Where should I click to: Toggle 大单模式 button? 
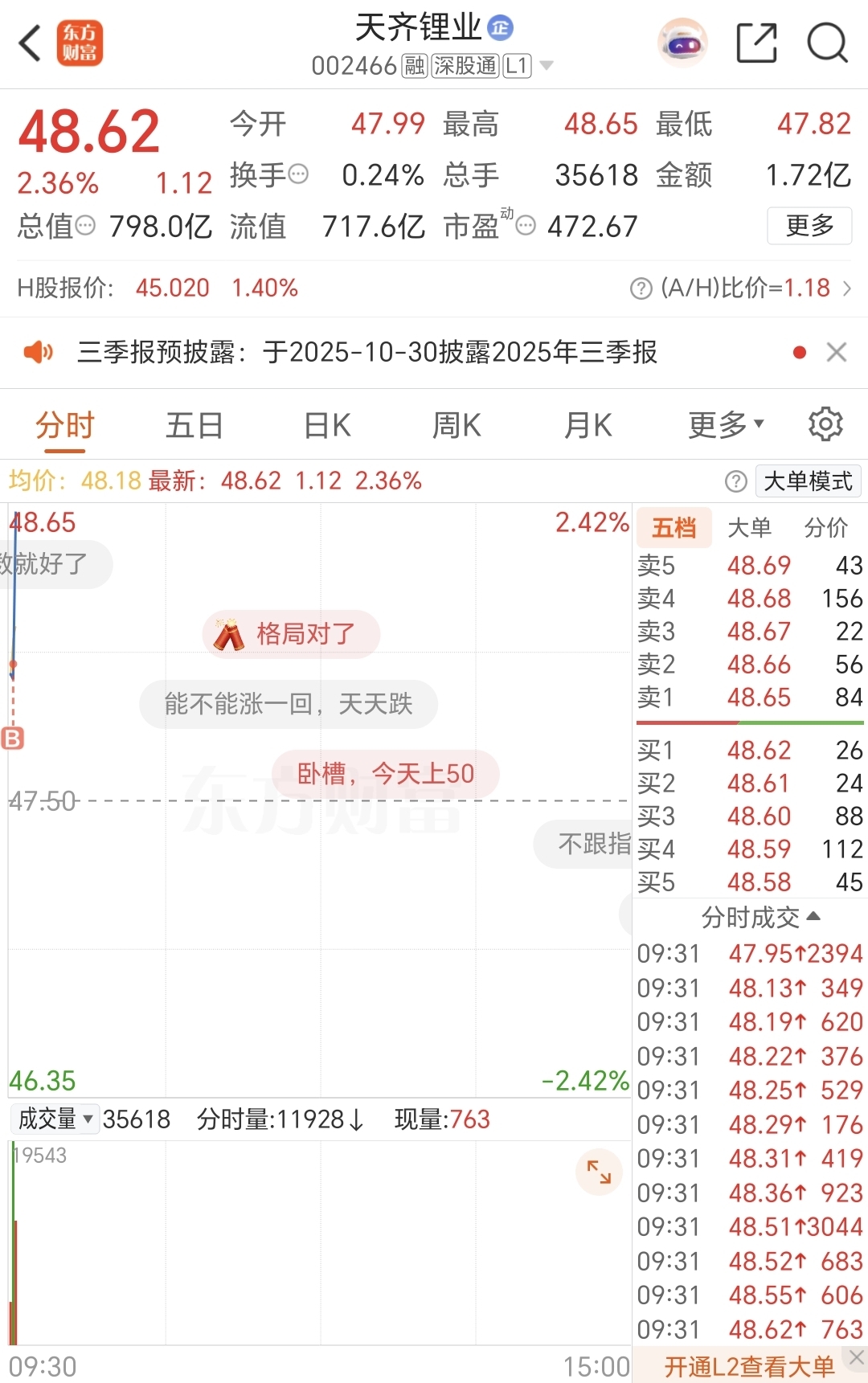click(x=809, y=481)
